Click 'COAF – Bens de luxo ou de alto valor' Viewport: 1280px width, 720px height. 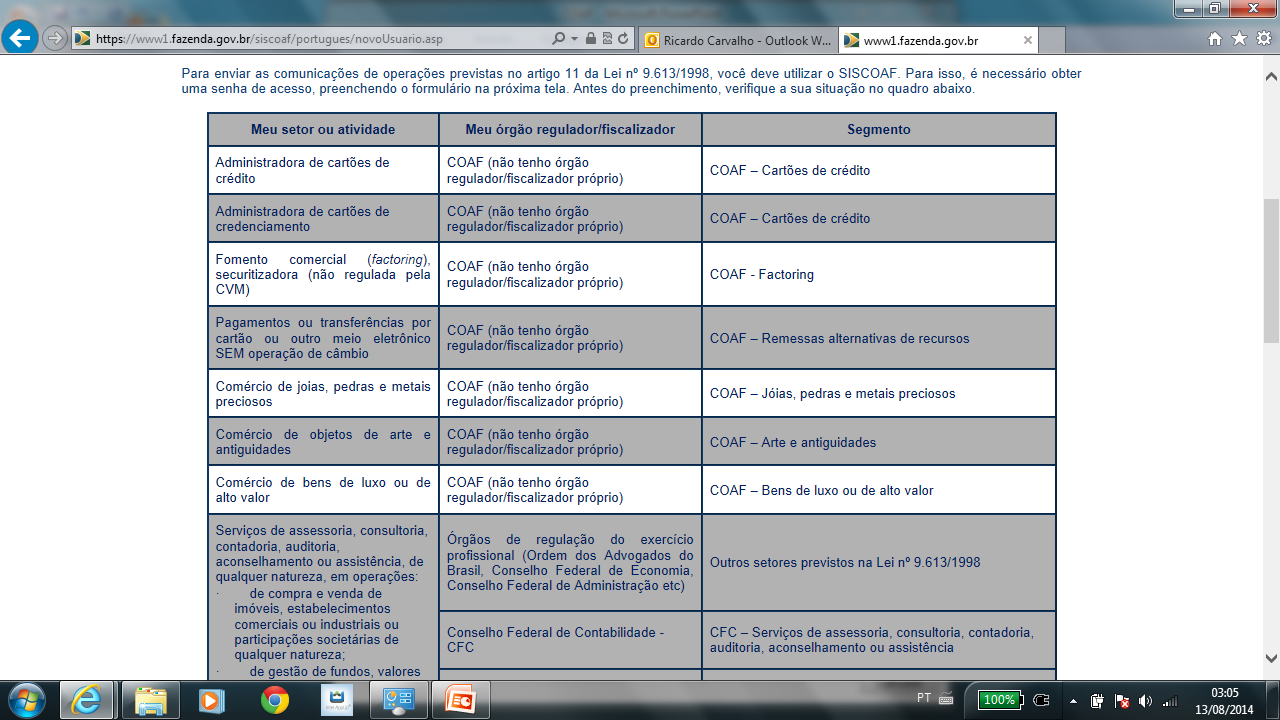879,490
